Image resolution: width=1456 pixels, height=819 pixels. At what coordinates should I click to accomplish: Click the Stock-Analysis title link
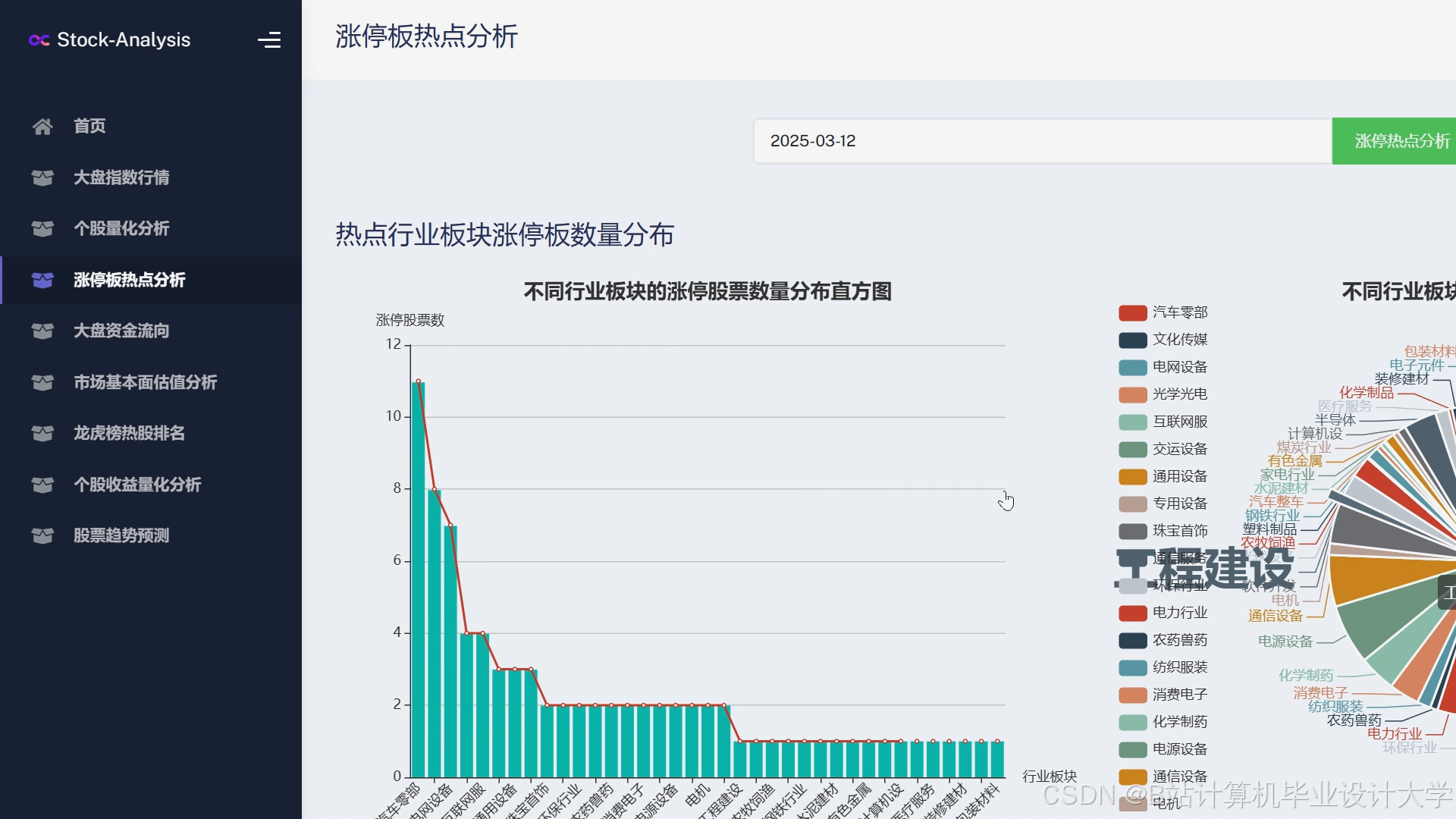[x=123, y=40]
